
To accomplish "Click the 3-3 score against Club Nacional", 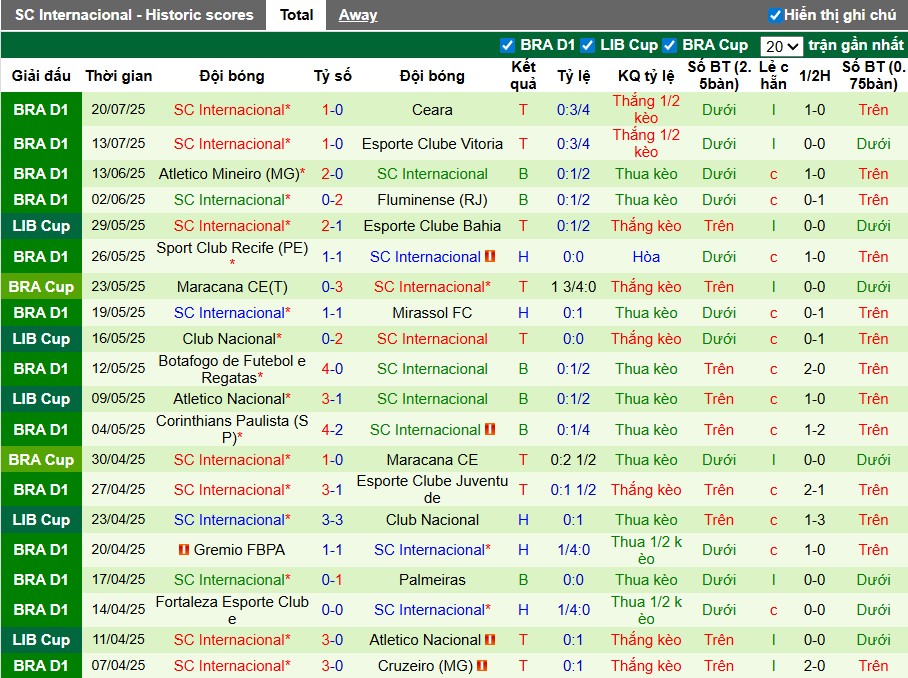I will 332,520.
